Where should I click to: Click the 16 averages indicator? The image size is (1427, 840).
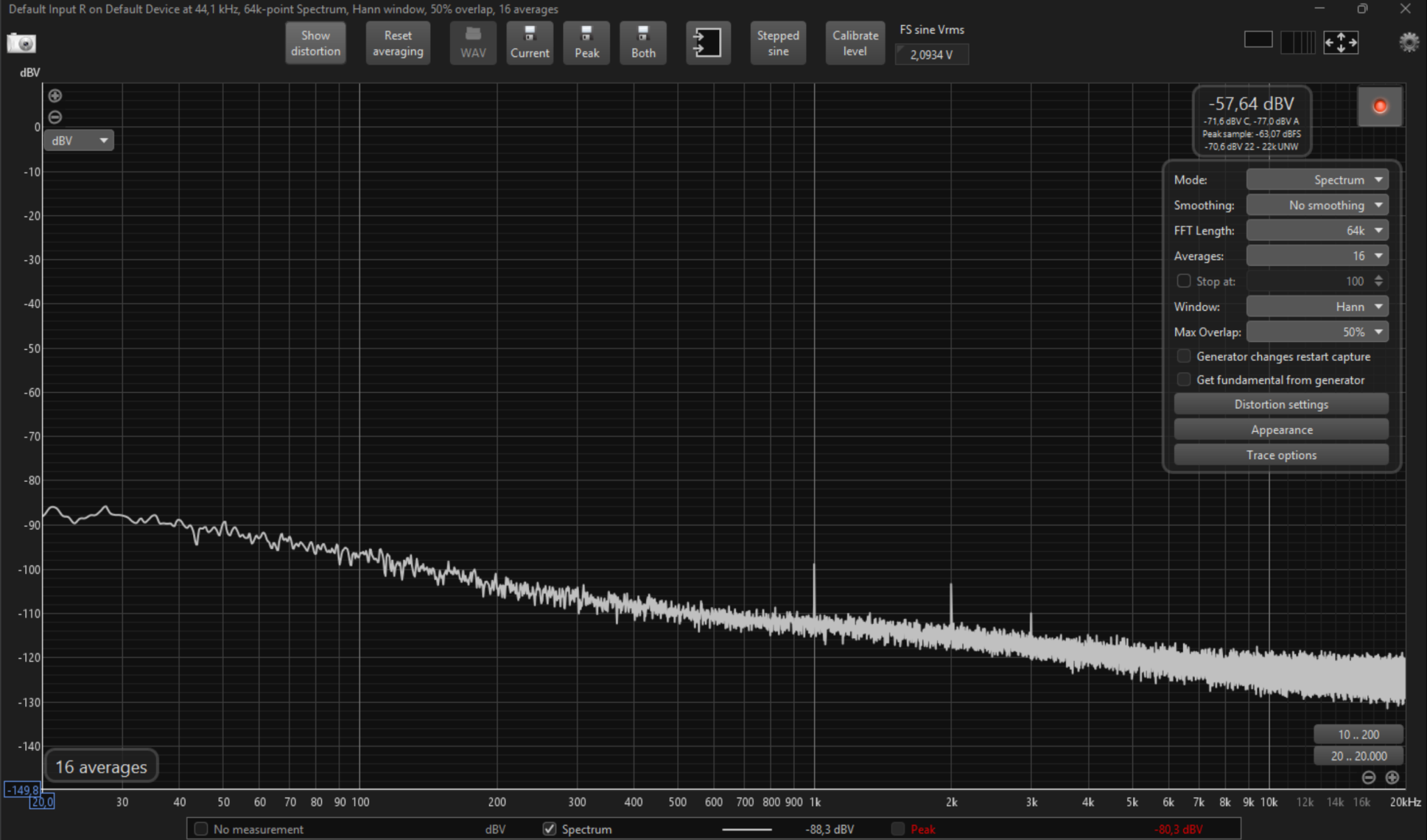coord(101,767)
